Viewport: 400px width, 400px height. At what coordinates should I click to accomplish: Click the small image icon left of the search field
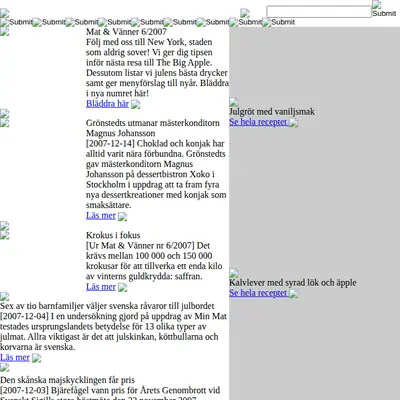coord(245,13)
